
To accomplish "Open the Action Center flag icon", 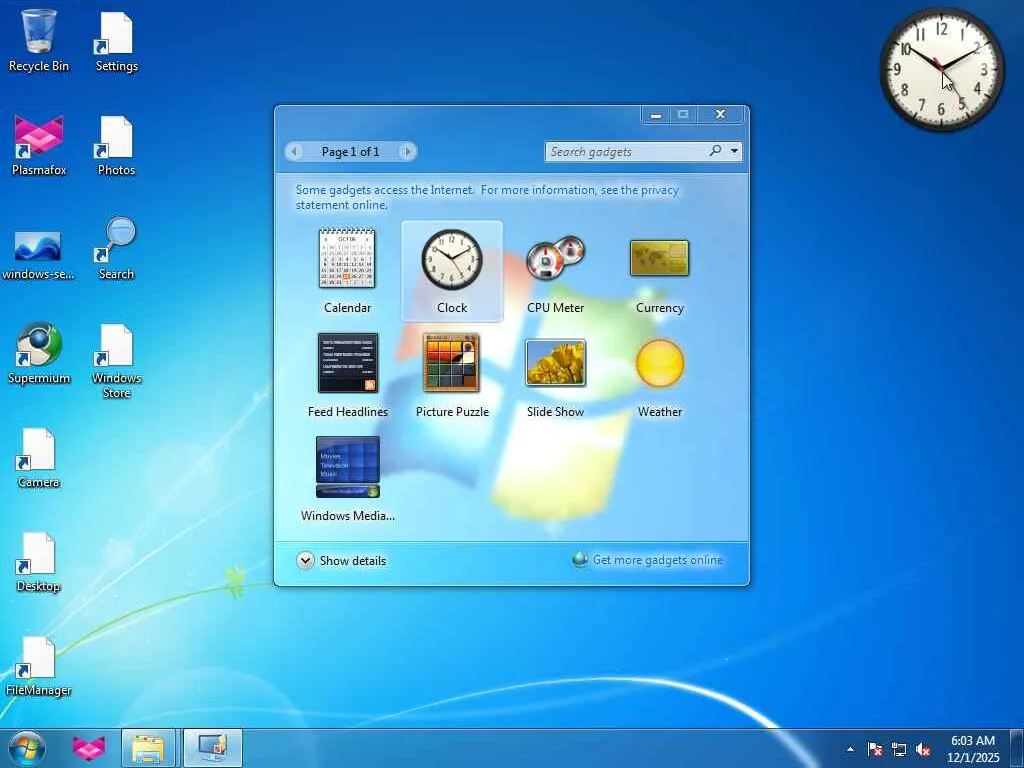I will pyautogui.click(x=875, y=749).
